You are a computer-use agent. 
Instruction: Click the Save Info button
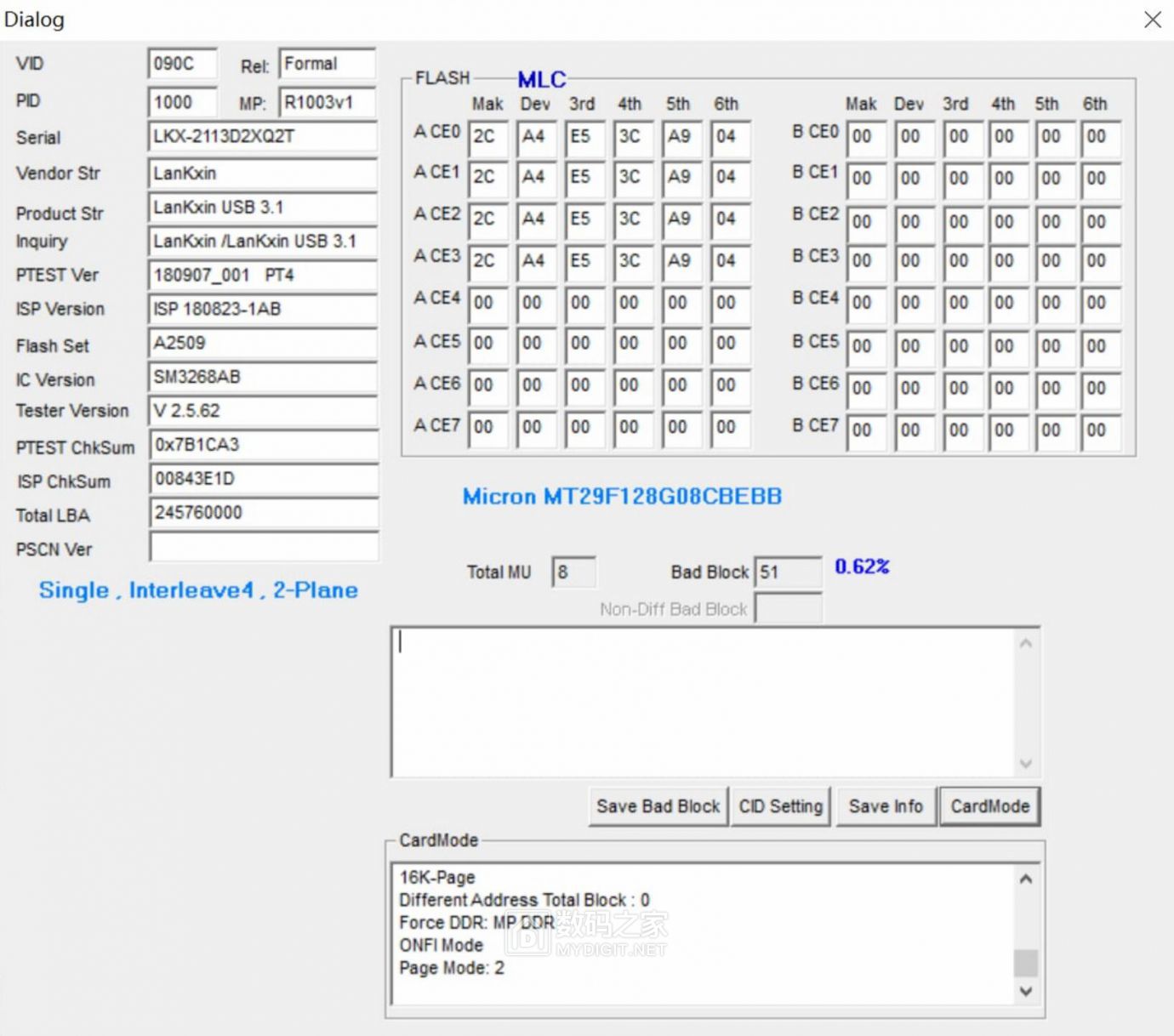[x=886, y=806]
